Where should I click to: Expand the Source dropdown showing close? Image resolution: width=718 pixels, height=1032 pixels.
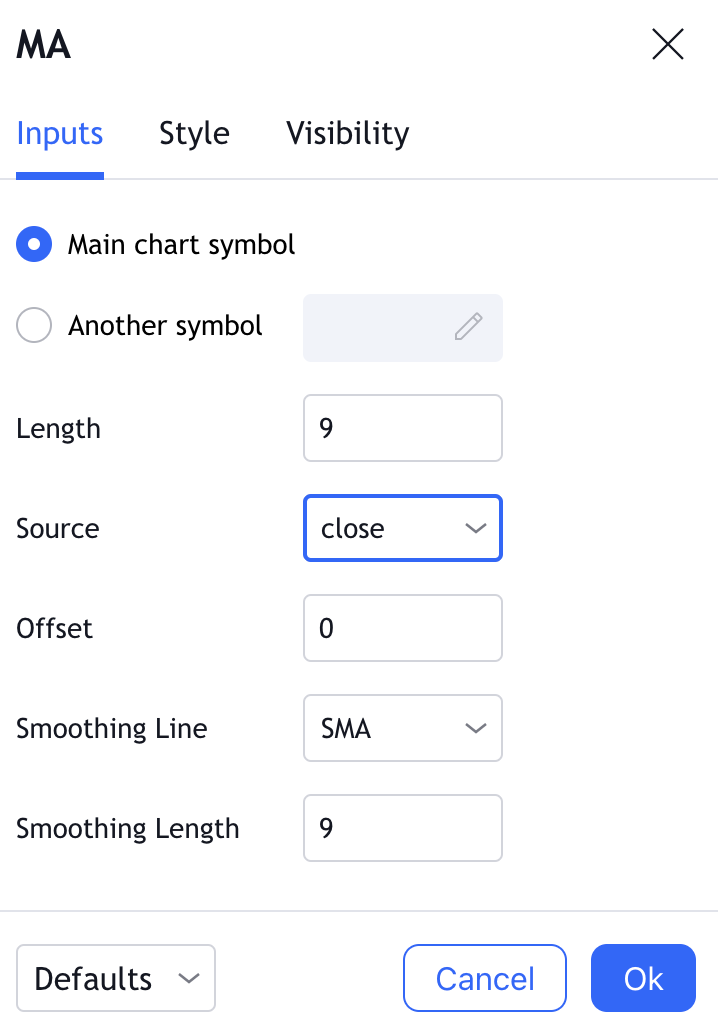click(402, 528)
